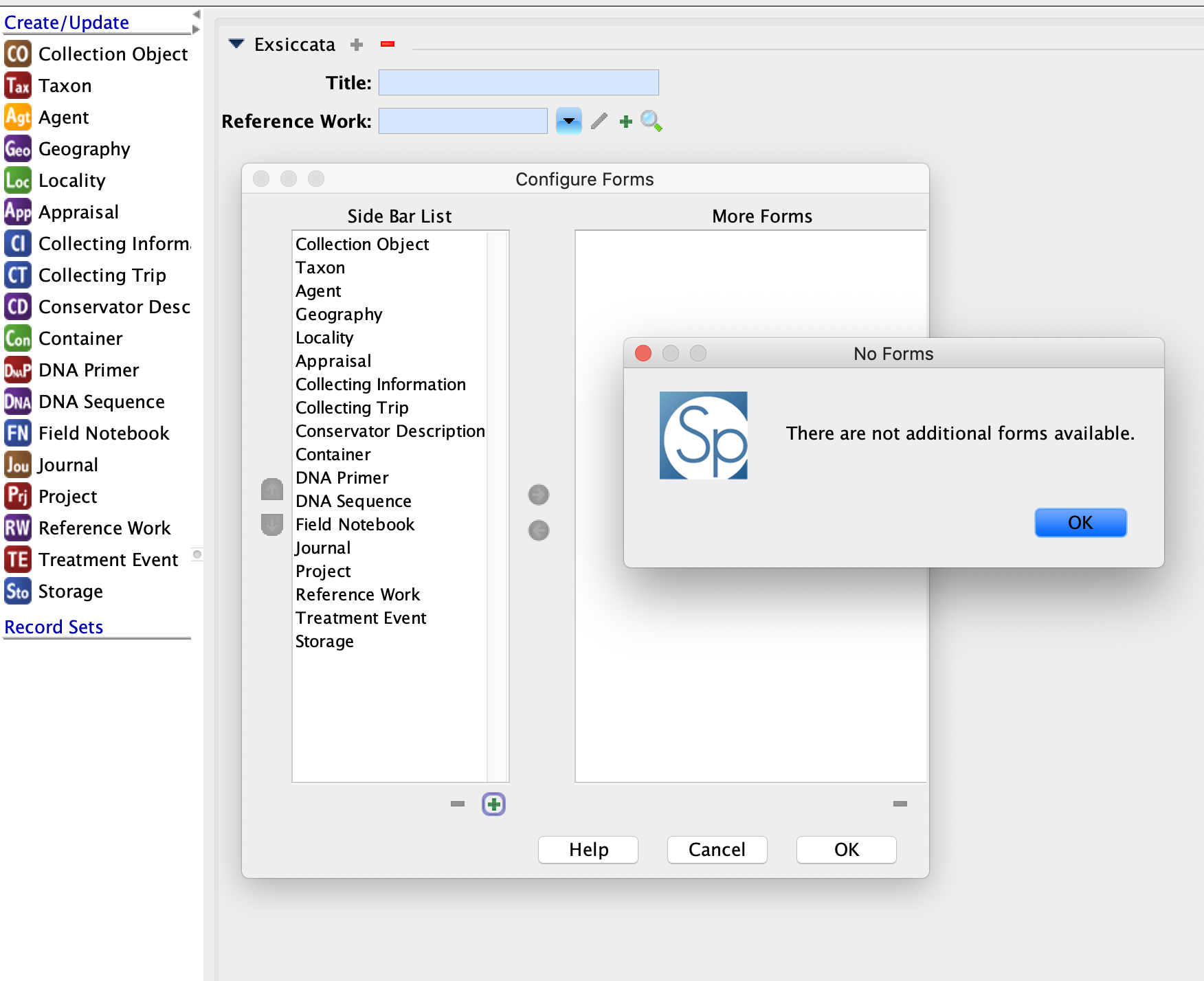Click the green plus icon beside Reference Work

click(625, 121)
